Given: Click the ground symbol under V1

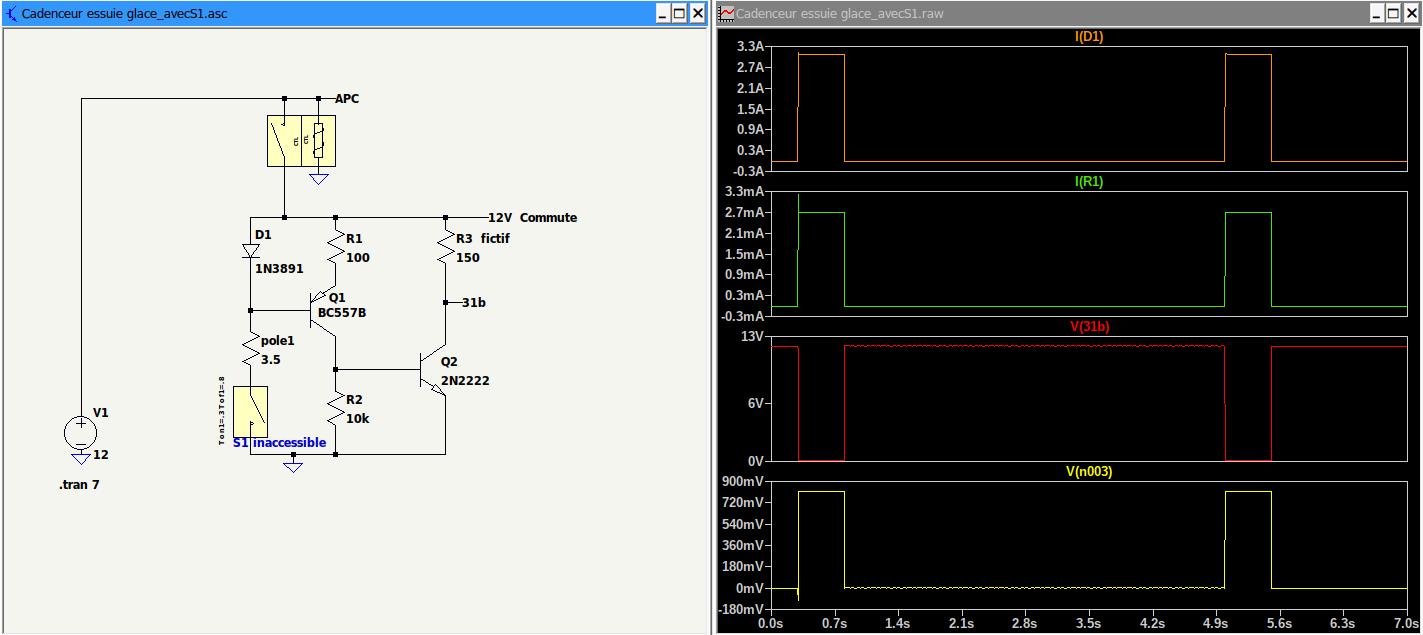Looking at the screenshot, I should (x=81, y=459).
